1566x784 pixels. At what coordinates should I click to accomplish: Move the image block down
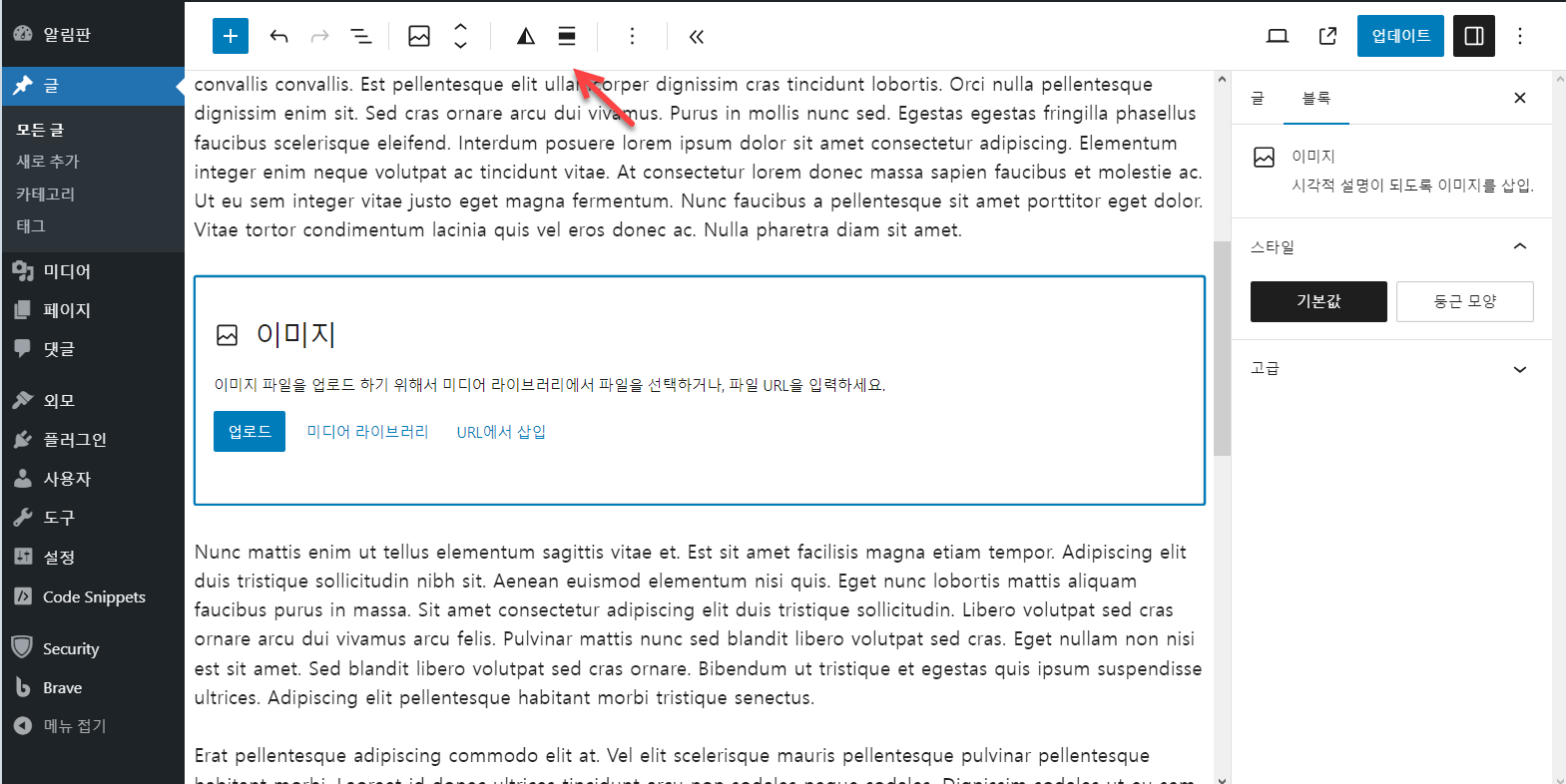point(460,45)
